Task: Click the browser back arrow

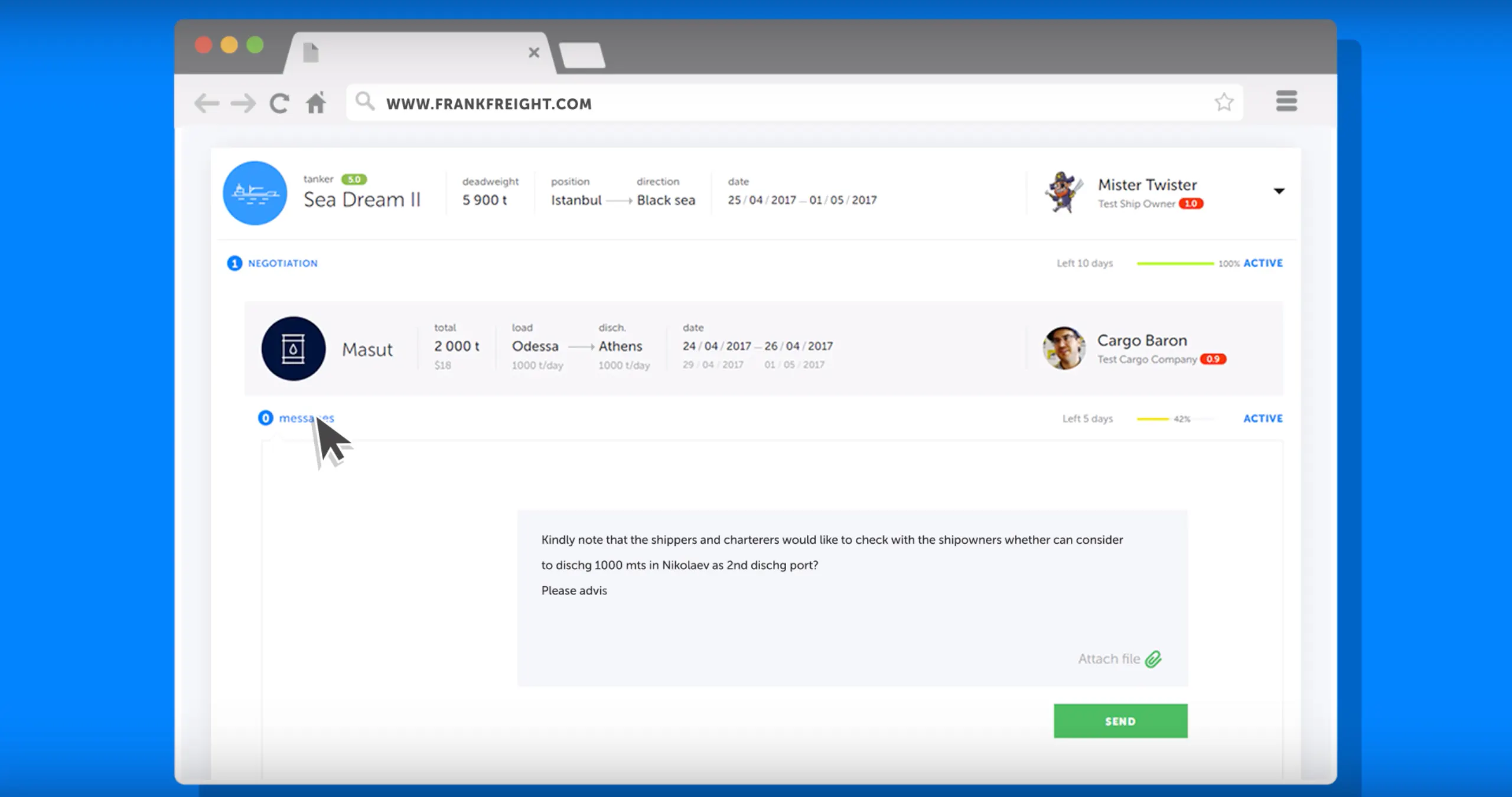Action: pos(207,103)
